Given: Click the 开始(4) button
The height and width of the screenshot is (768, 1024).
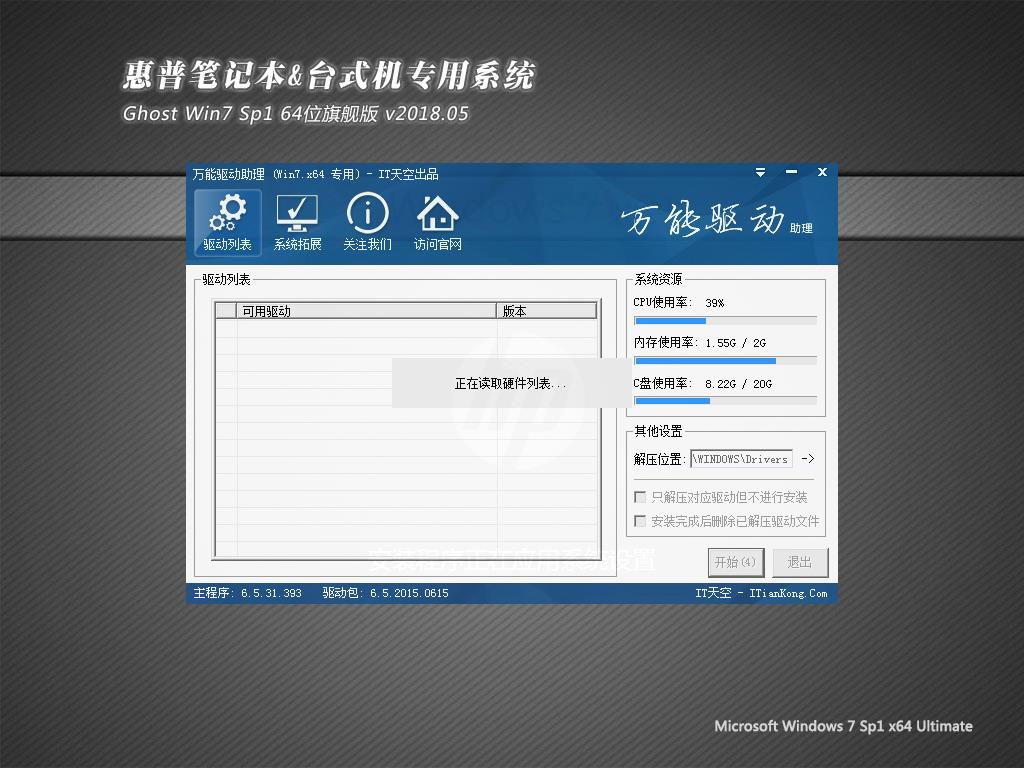Looking at the screenshot, I should 735,562.
